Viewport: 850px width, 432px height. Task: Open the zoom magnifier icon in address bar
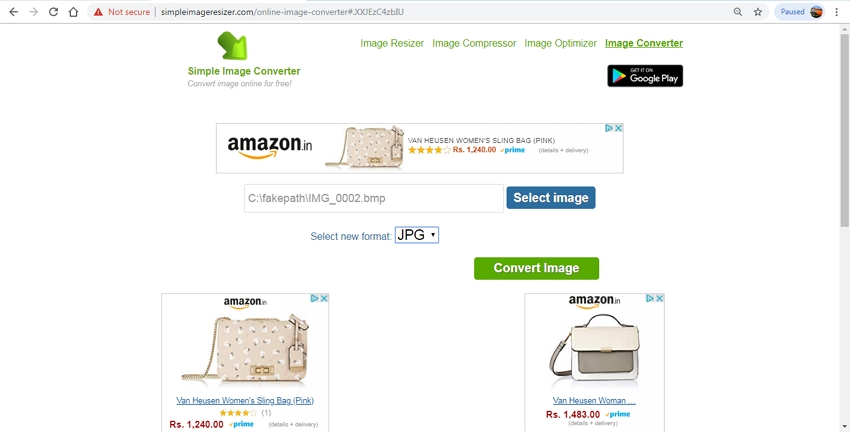(738, 11)
